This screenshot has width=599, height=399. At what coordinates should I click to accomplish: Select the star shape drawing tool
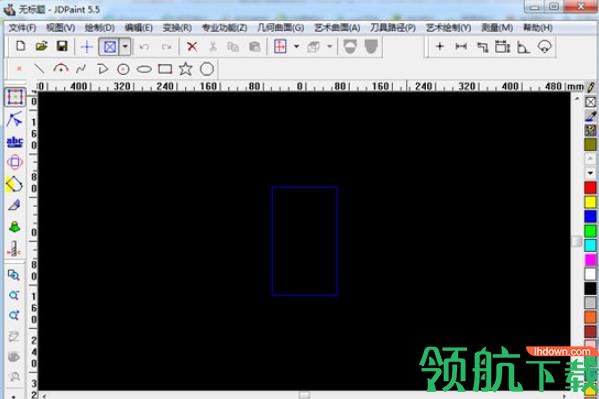(x=186, y=69)
